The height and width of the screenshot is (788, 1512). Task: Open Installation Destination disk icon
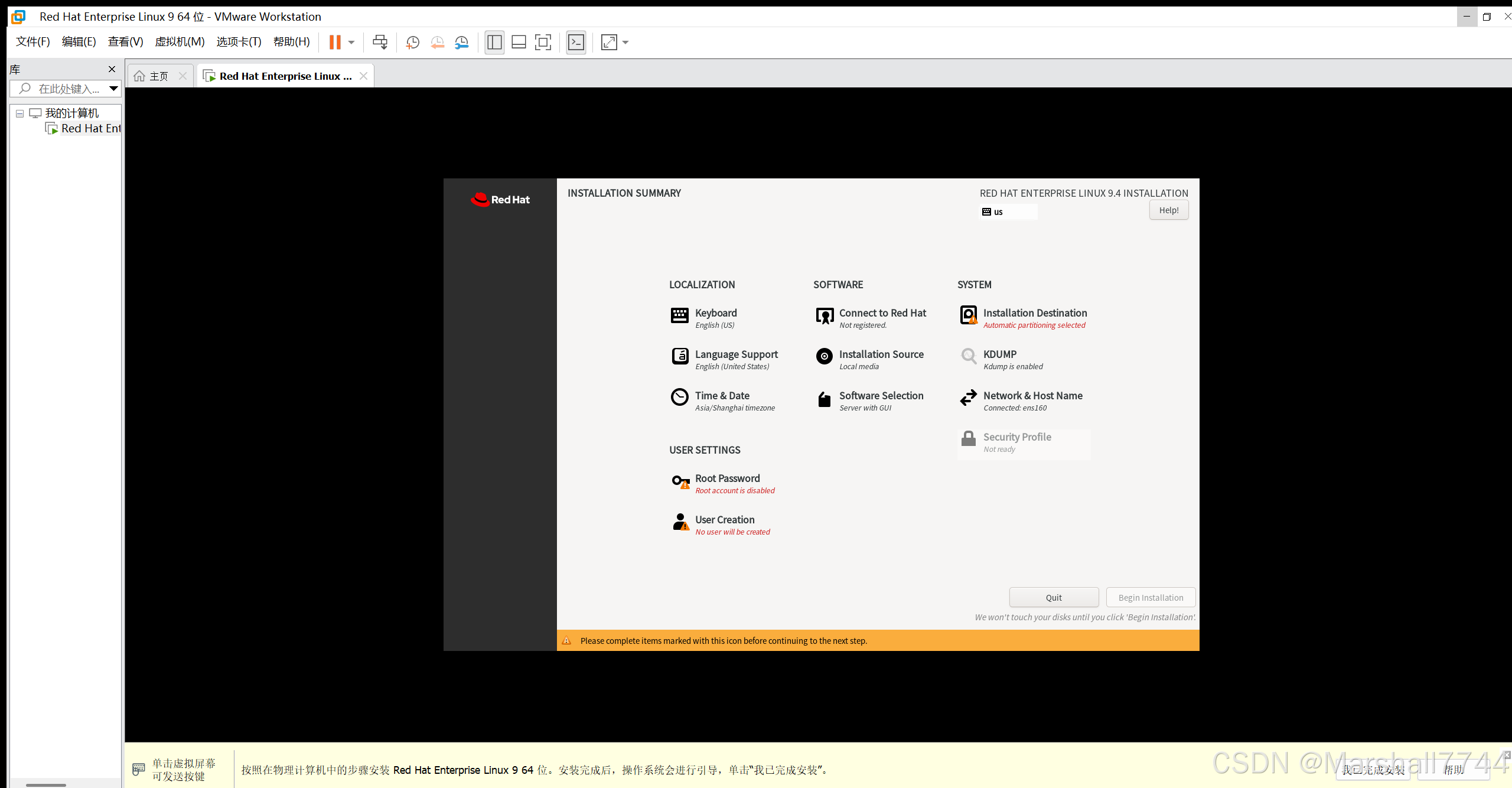point(969,315)
